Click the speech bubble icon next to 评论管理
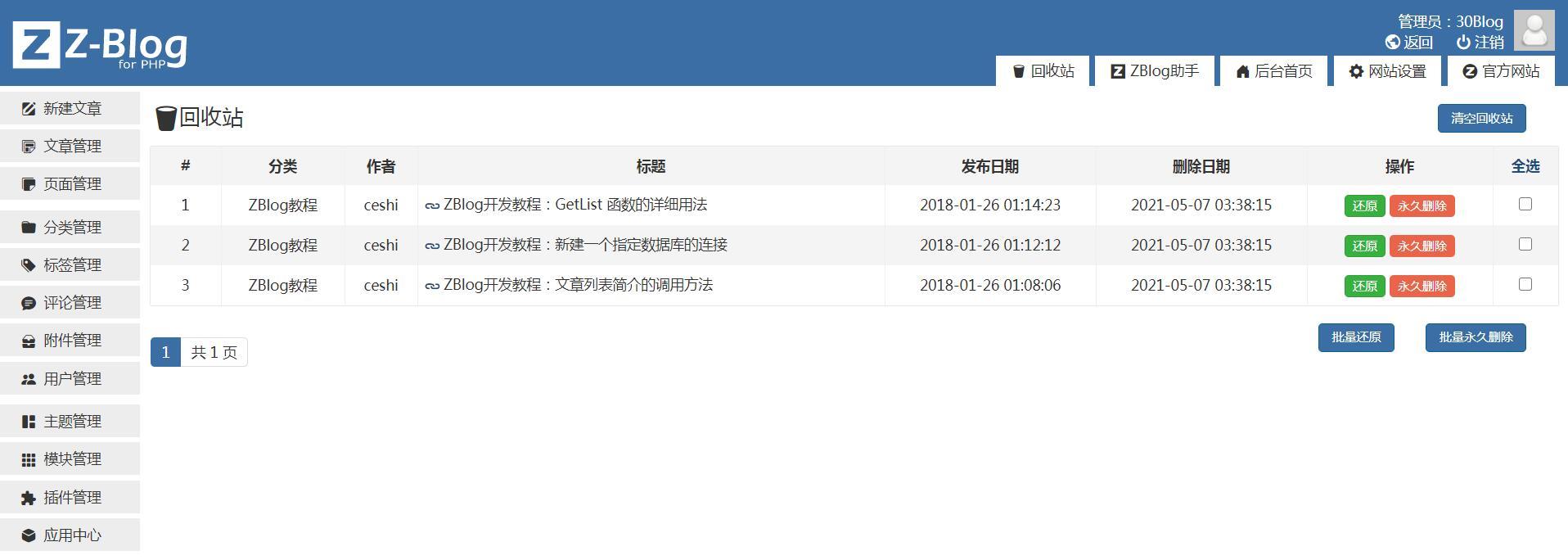The height and width of the screenshot is (560, 1568). (29, 303)
